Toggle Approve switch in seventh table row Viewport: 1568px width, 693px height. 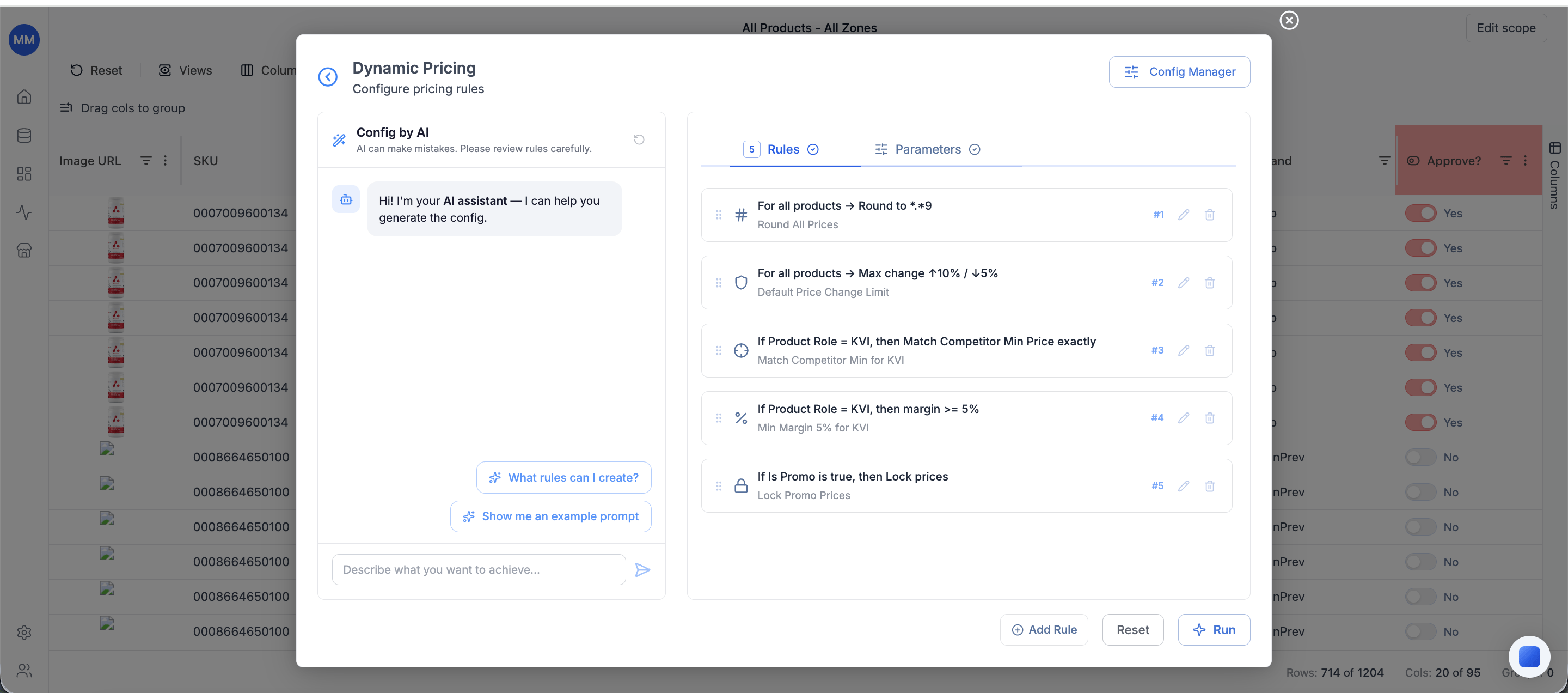1420,422
